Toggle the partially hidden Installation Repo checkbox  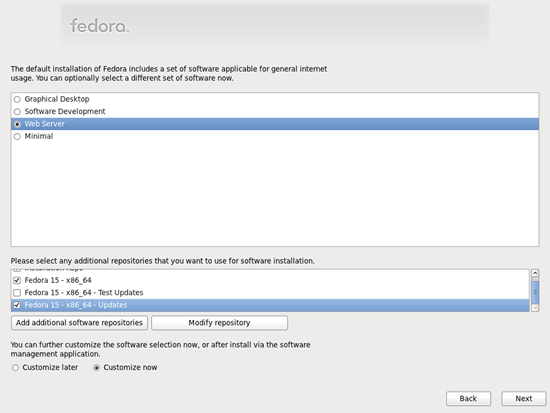pos(17,270)
